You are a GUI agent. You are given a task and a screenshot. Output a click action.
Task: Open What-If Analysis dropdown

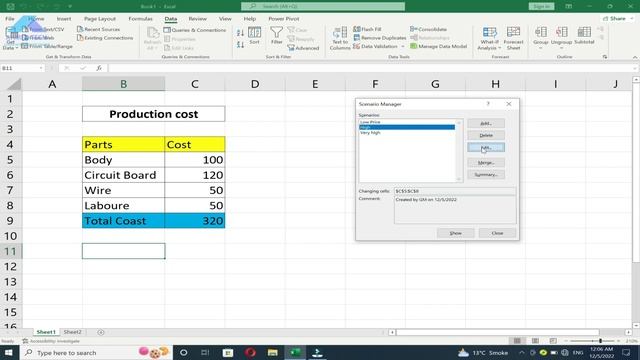pyautogui.click(x=489, y=38)
